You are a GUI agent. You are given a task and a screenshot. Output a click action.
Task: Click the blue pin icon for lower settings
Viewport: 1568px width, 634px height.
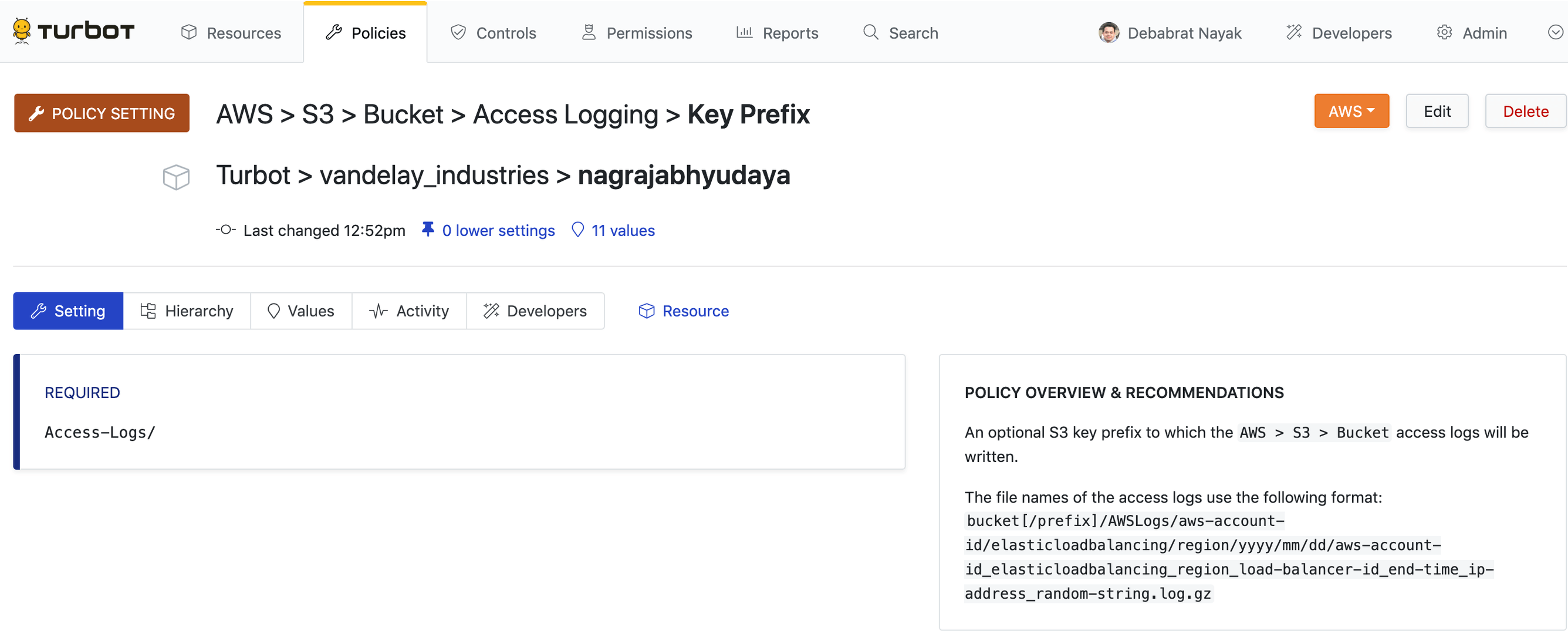click(428, 230)
